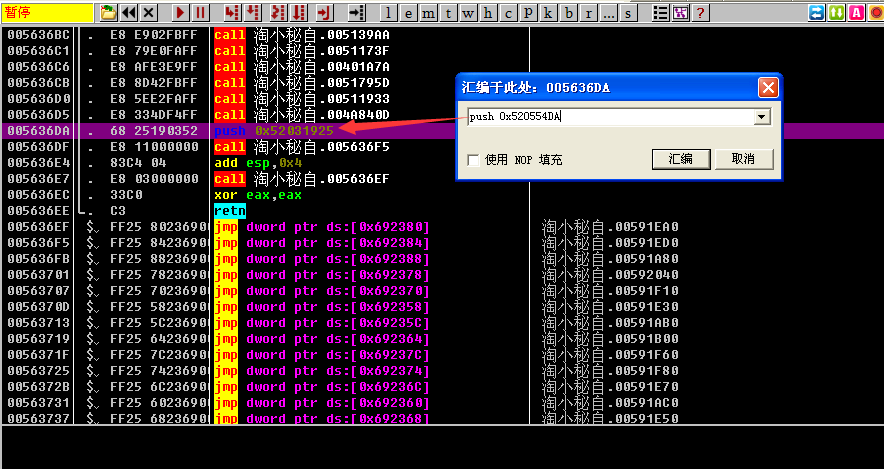Viewport: 884px width, 469px height.
Task: Open Breakpoints window via 'b' button
Action: (568, 13)
